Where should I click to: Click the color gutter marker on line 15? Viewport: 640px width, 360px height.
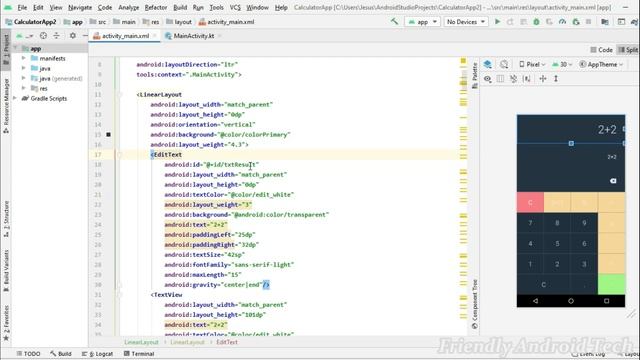tap(108, 134)
